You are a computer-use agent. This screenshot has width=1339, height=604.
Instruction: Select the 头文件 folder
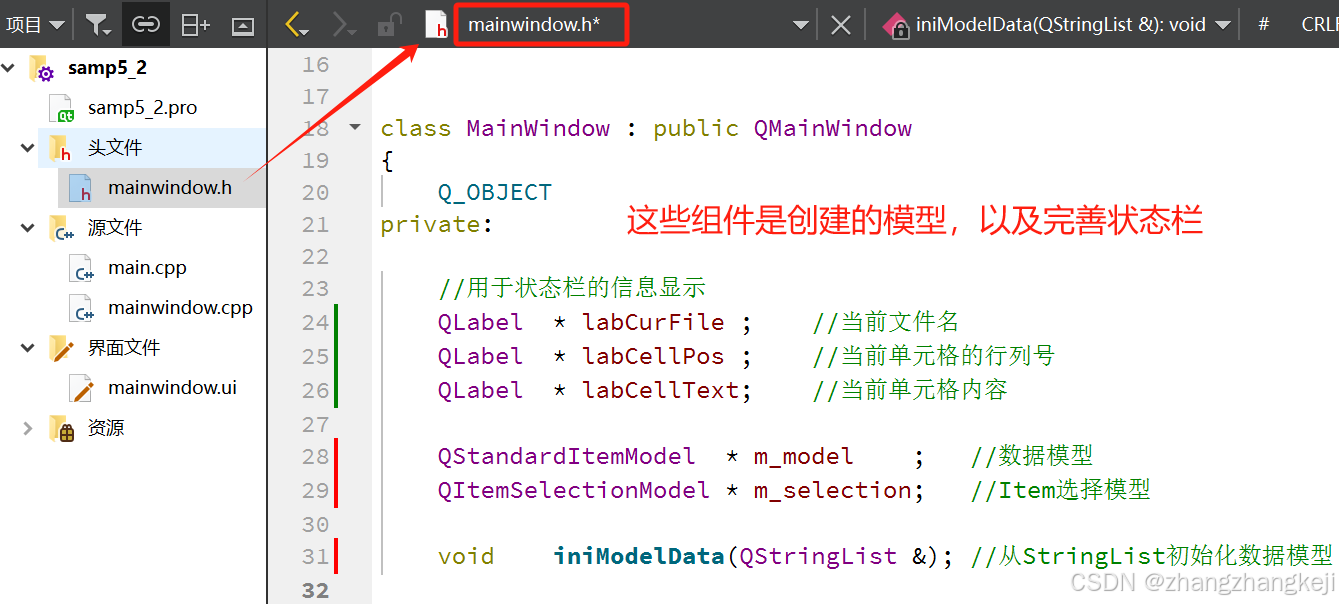click(x=115, y=148)
